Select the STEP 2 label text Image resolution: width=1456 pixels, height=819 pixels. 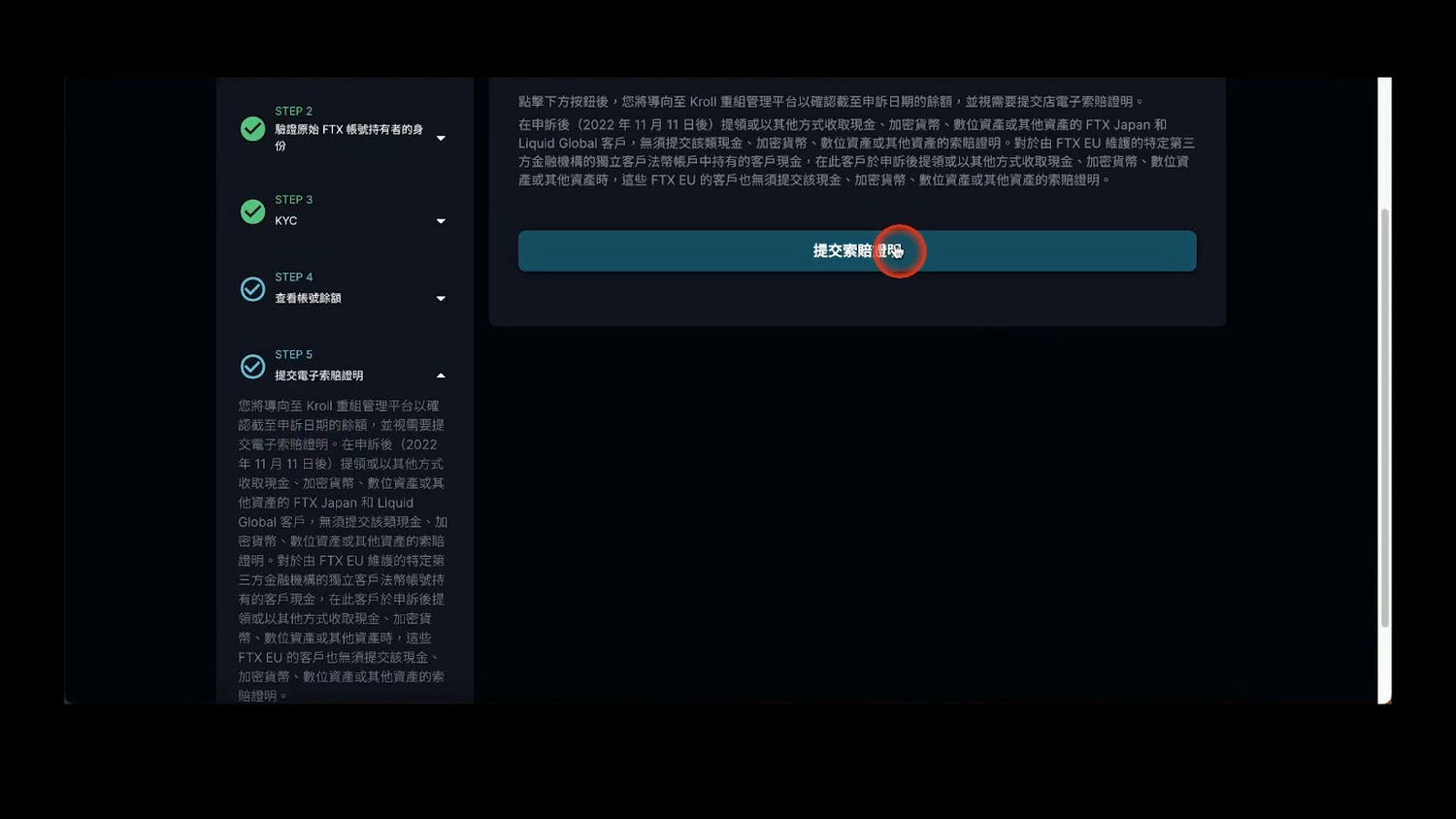coord(293,112)
